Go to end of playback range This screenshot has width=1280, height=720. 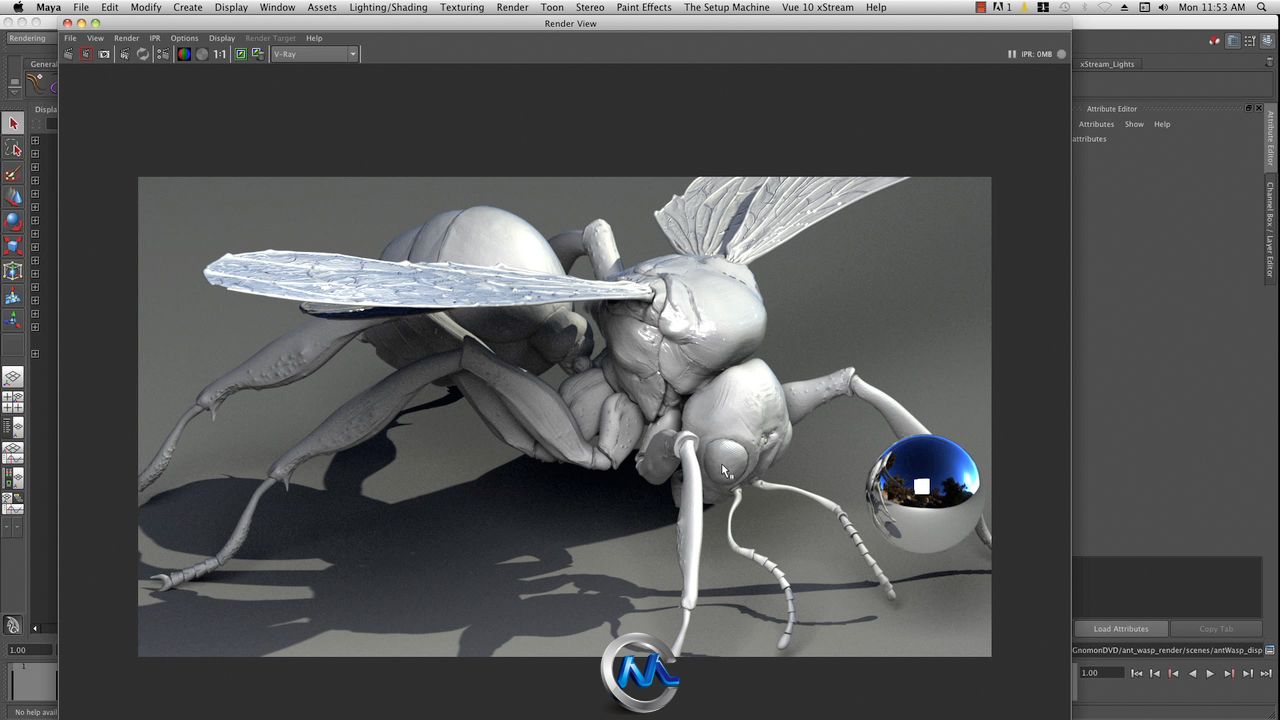coord(1266,673)
